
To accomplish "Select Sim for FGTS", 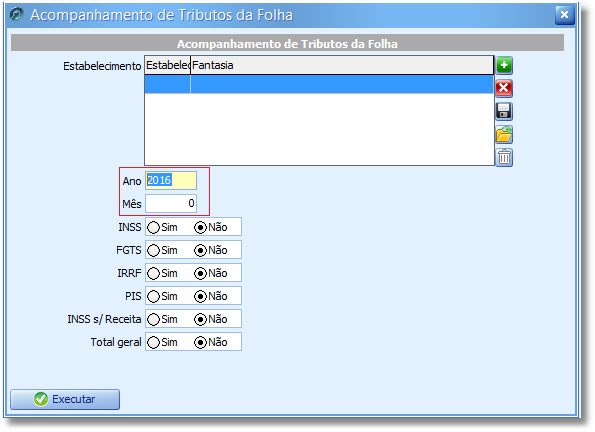I will point(153,251).
